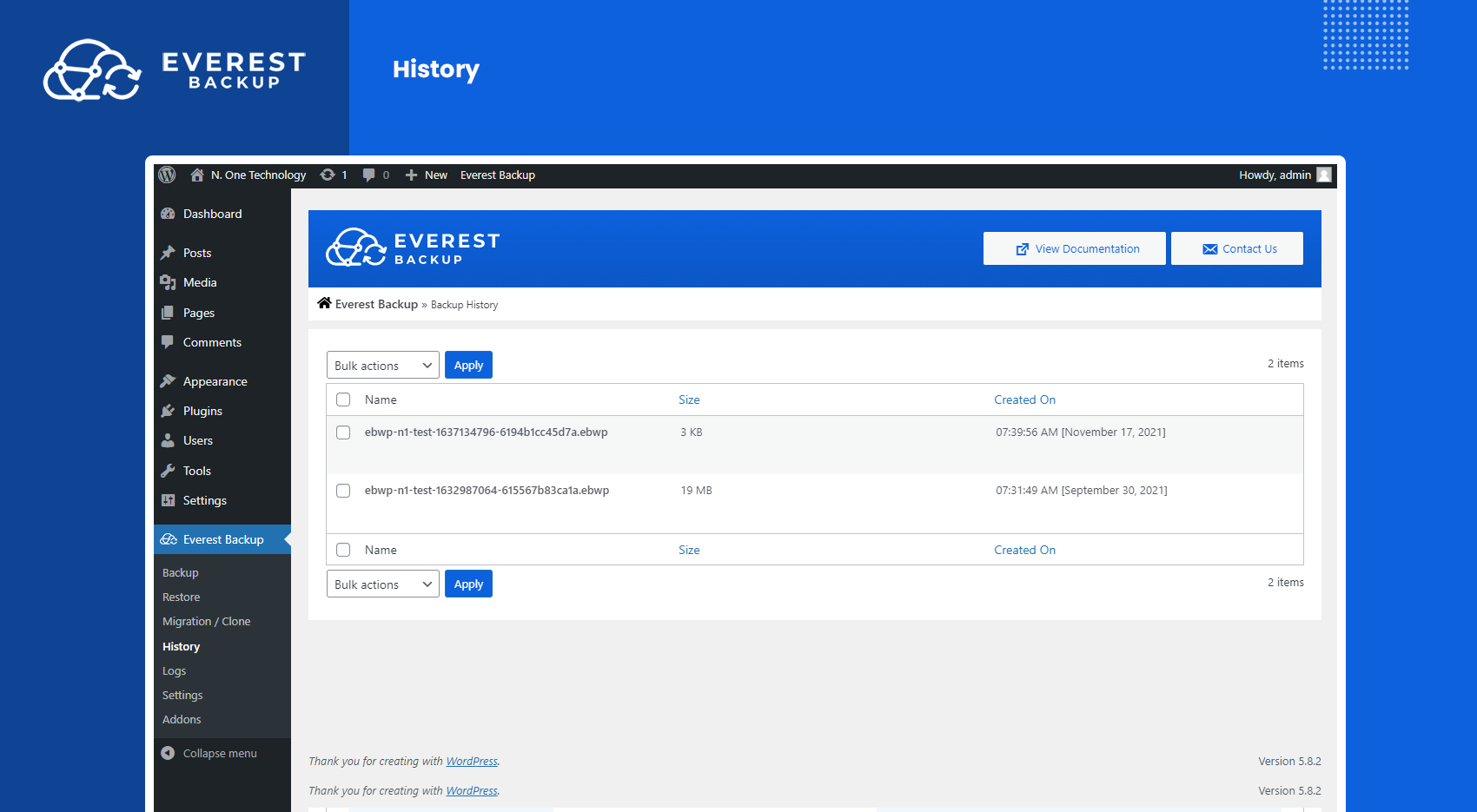Click the ebwp-n1-test-1637134796-6194b1cc45d7a.ebwp filename
Screen dimensions: 1477x812
pyautogui.click(x=487, y=432)
